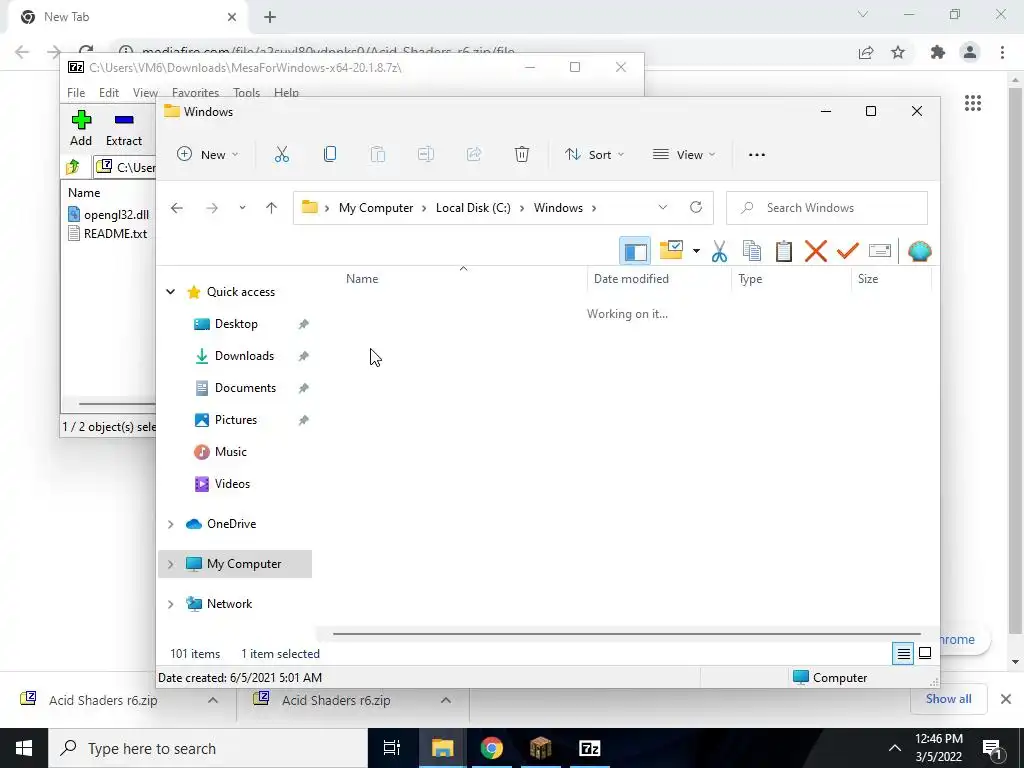Image resolution: width=1024 pixels, height=768 pixels.
Task: Open Task View on the taskbar
Action: coord(392,748)
